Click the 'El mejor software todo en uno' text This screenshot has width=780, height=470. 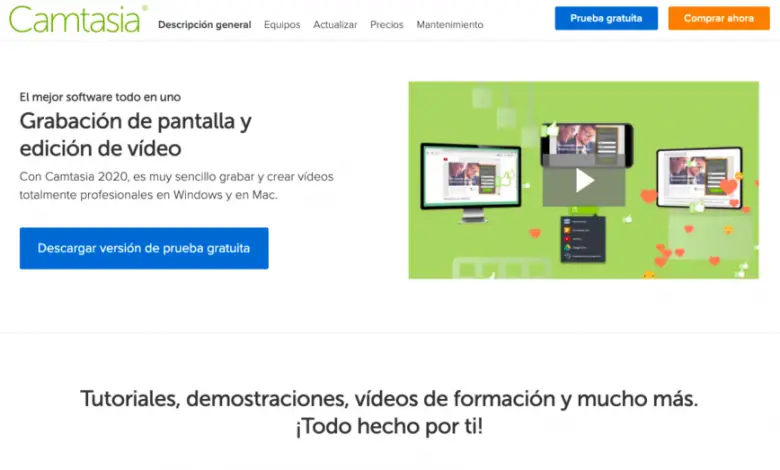[100, 97]
